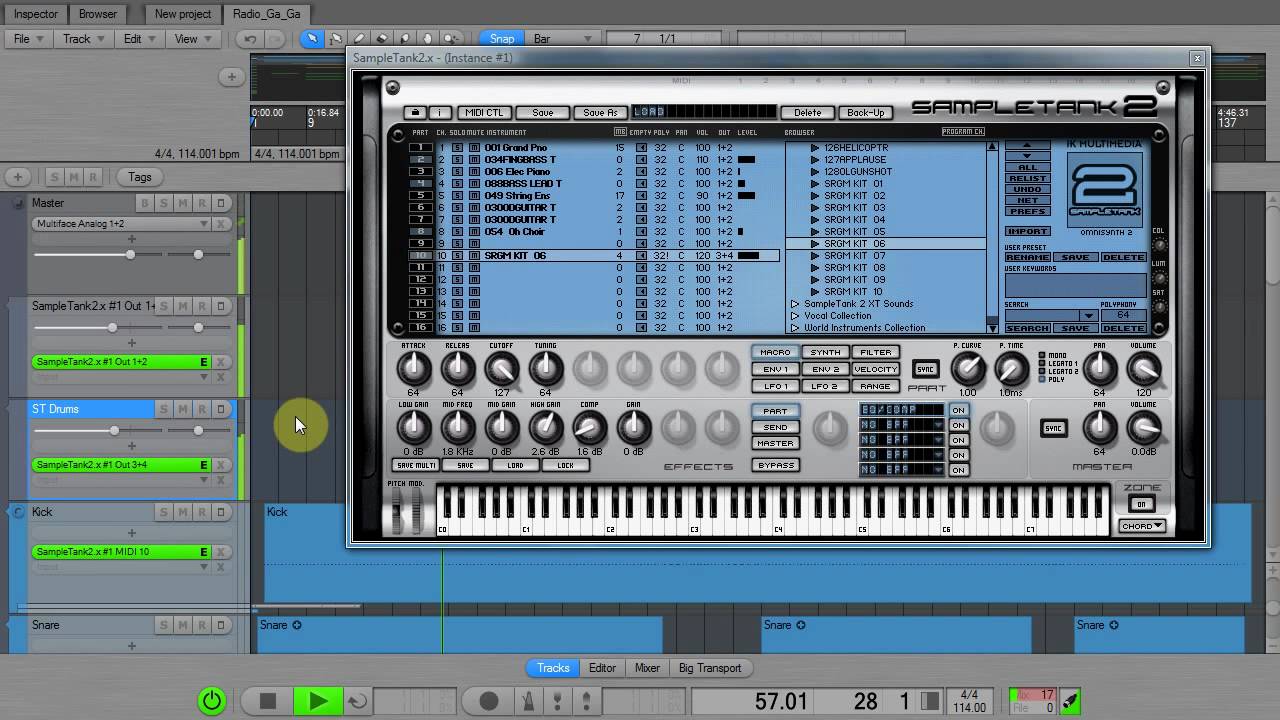Switch to Editor view tab
1280x720 pixels.
[602, 668]
